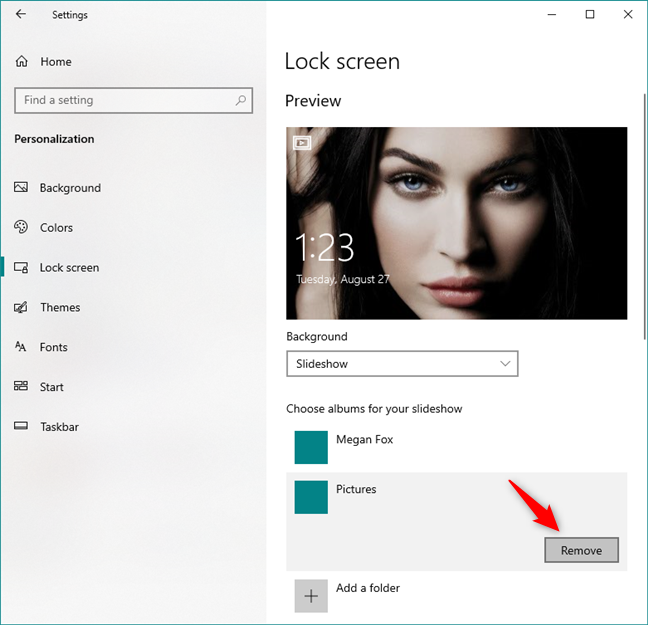Expand the Background Slideshow dropdown

coord(402,364)
